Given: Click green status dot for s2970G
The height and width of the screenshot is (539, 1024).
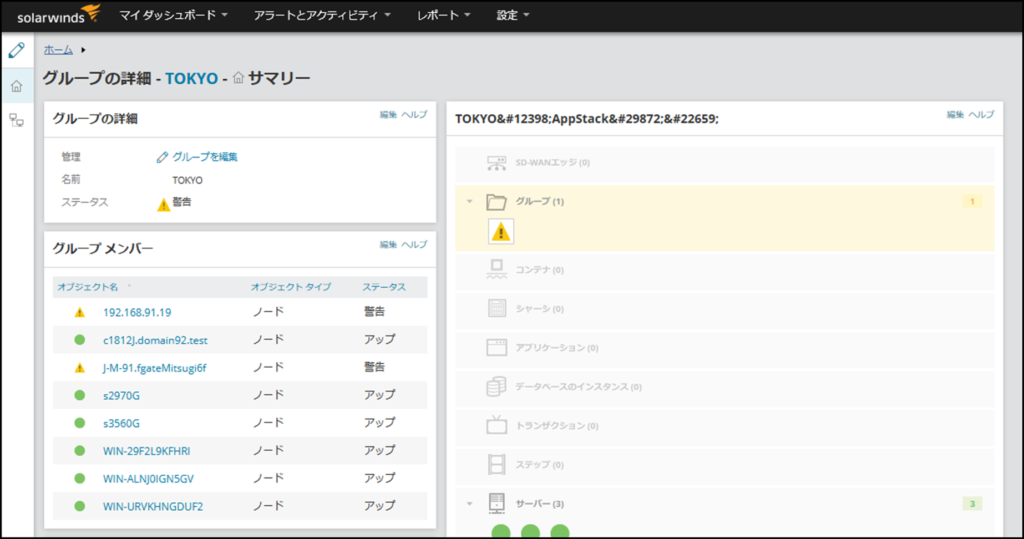Looking at the screenshot, I should (80, 395).
